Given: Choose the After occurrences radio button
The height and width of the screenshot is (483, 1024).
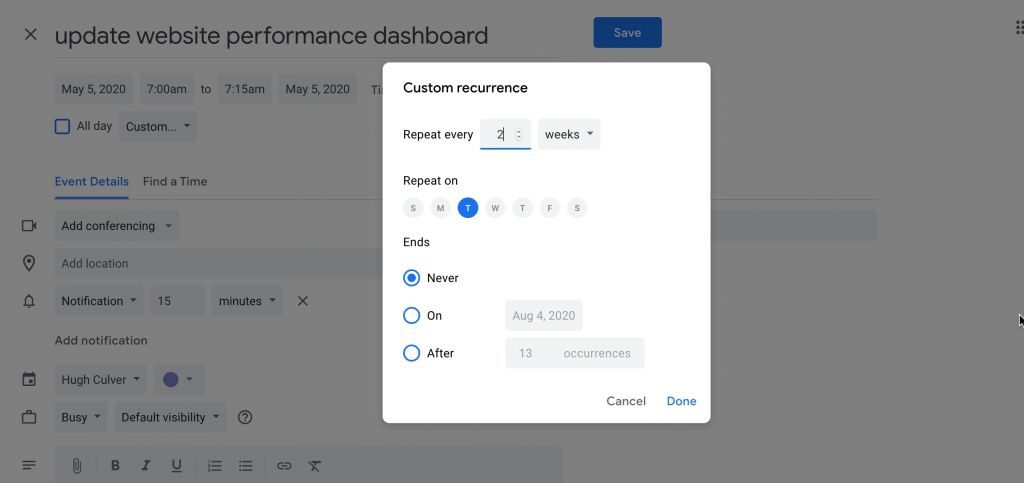Looking at the screenshot, I should [411, 353].
